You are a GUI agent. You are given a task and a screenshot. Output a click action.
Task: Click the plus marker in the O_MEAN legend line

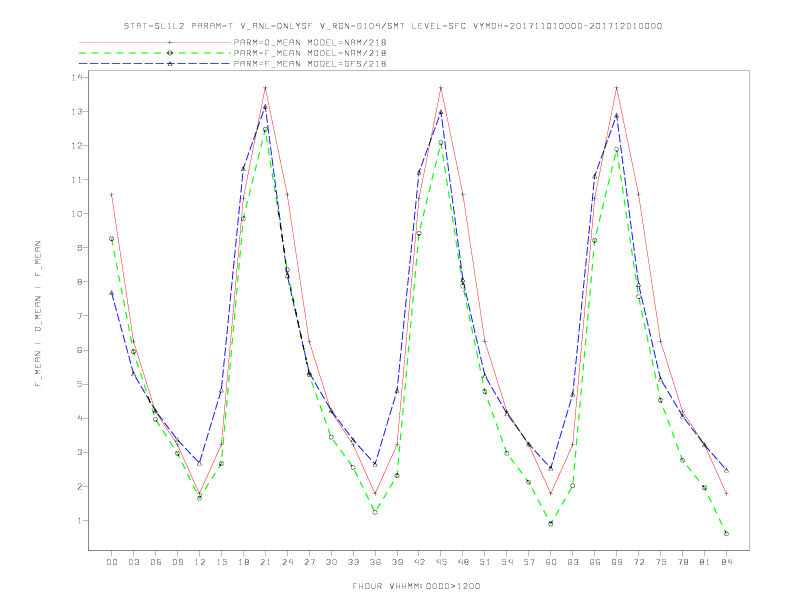[x=170, y=42]
